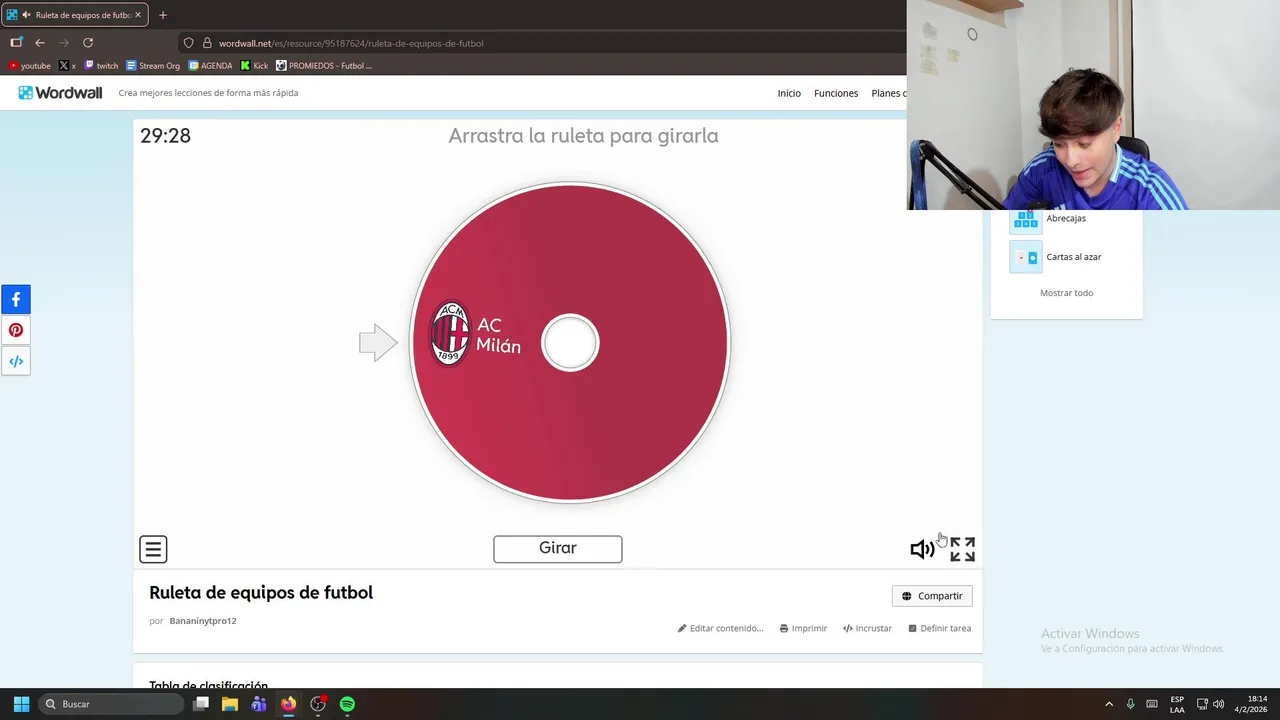
Task: Reload the page with refresh icon
Action: click(x=88, y=43)
